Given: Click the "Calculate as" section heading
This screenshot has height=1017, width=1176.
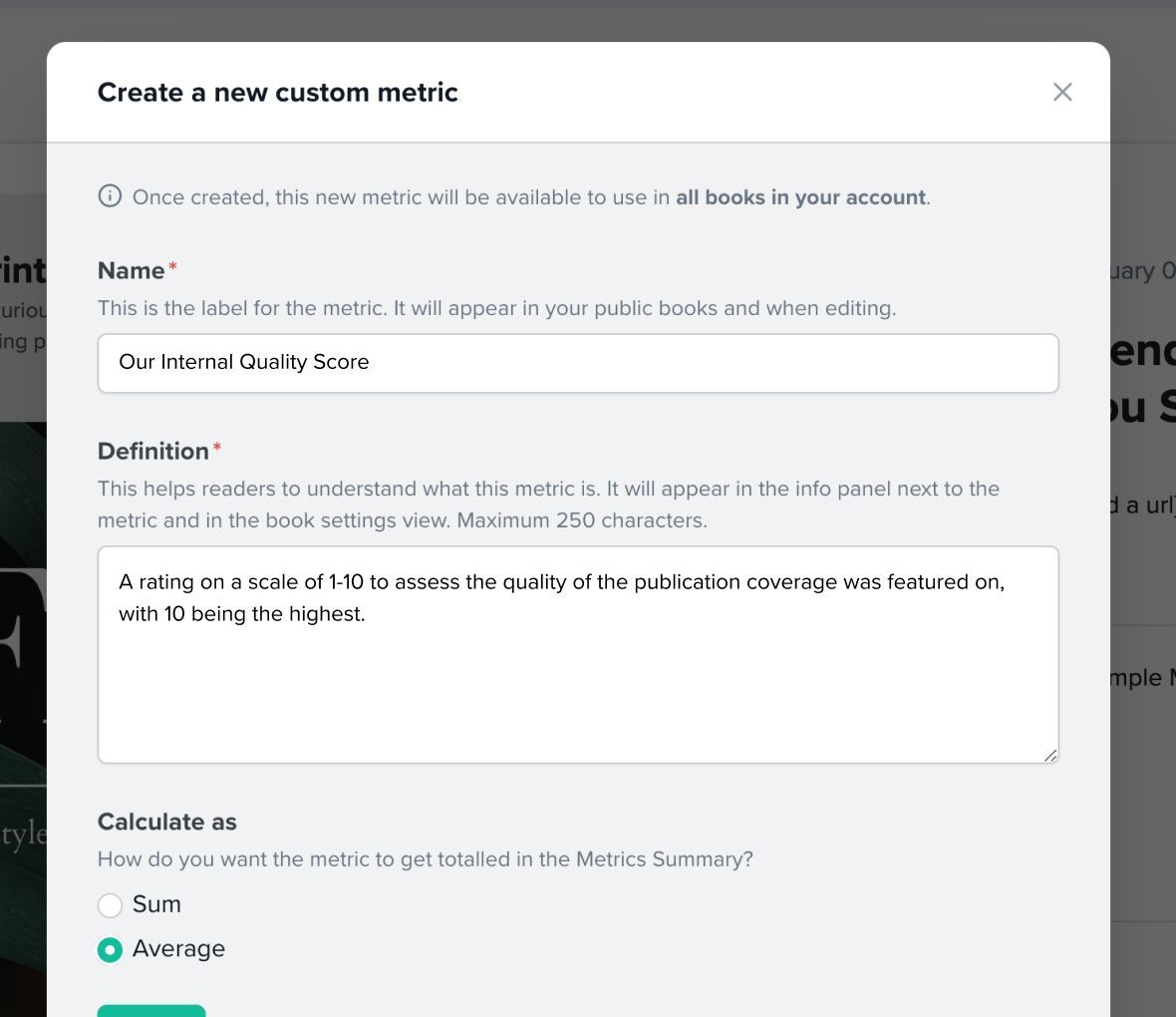Looking at the screenshot, I should pos(167,822).
